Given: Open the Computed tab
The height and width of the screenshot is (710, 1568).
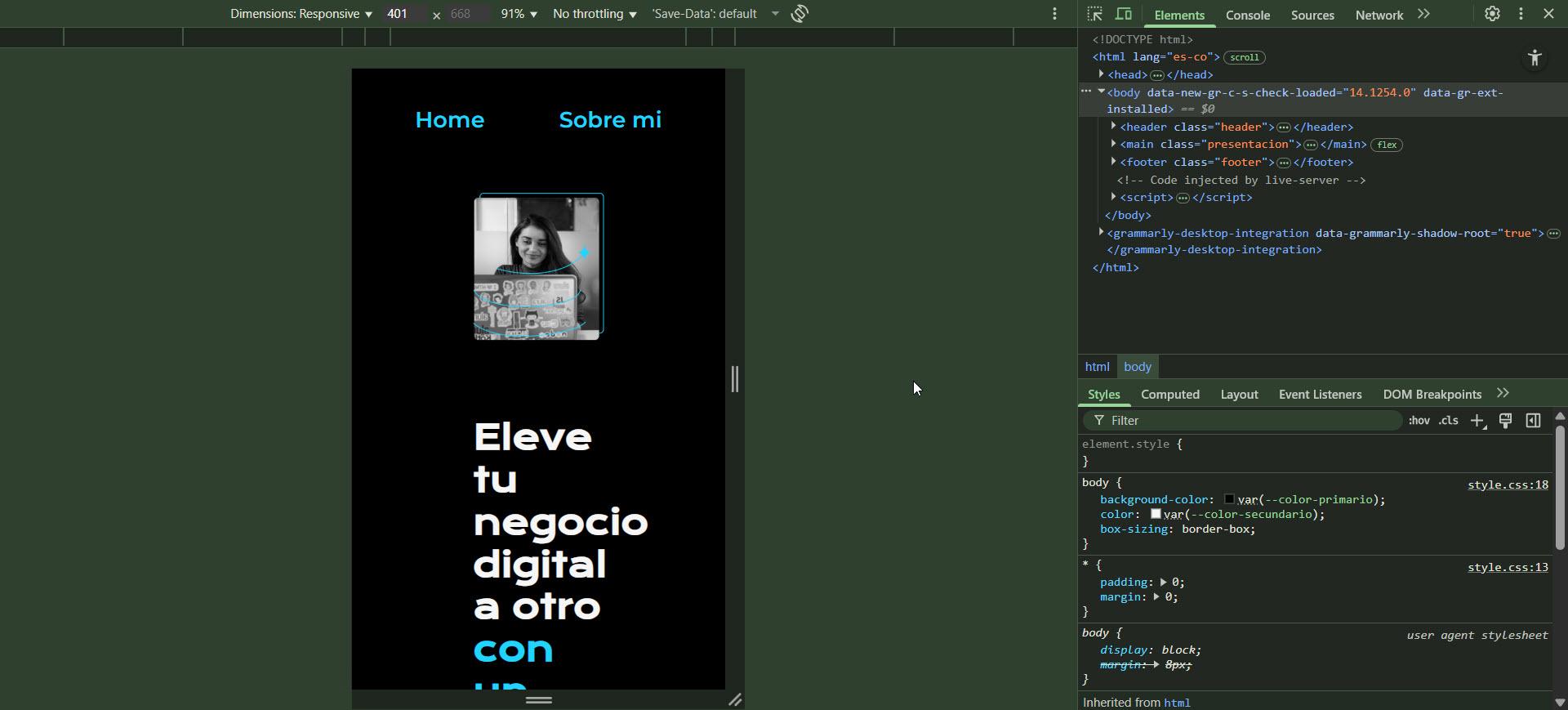Looking at the screenshot, I should pos(1170,394).
